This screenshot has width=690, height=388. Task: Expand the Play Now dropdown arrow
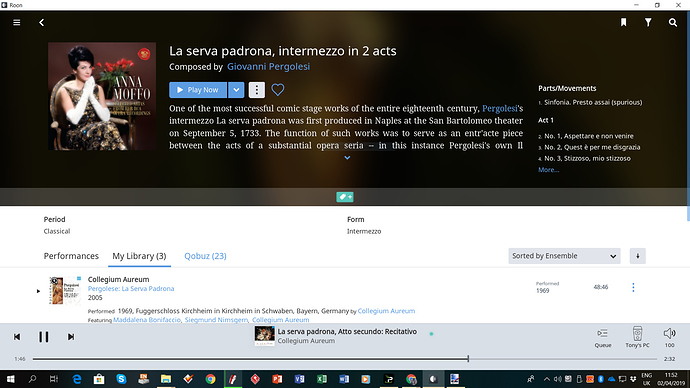click(236, 90)
